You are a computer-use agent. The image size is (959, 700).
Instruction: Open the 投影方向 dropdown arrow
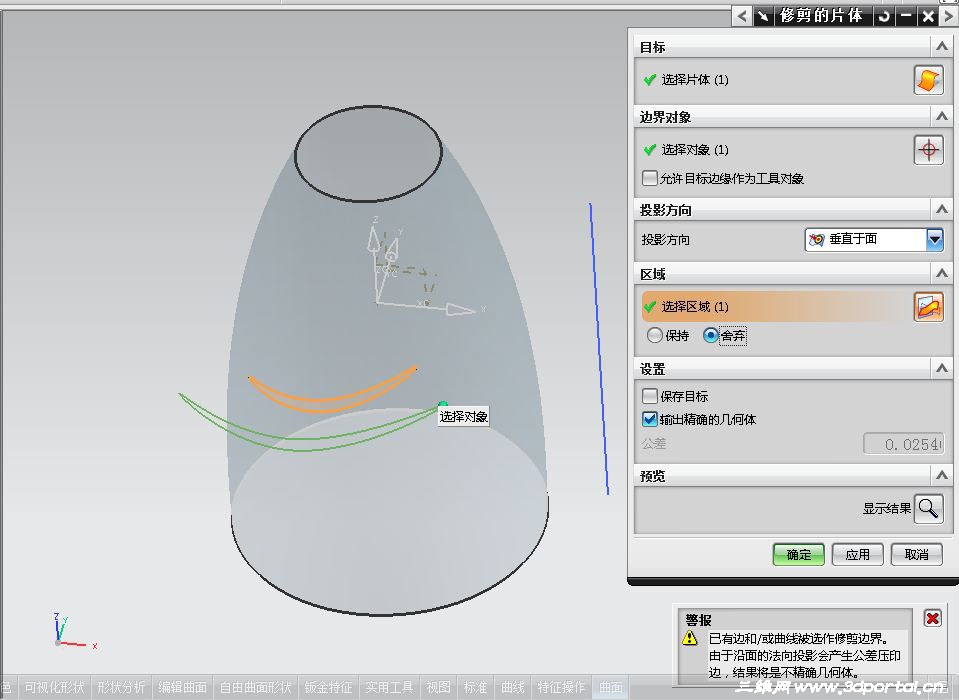click(935, 240)
